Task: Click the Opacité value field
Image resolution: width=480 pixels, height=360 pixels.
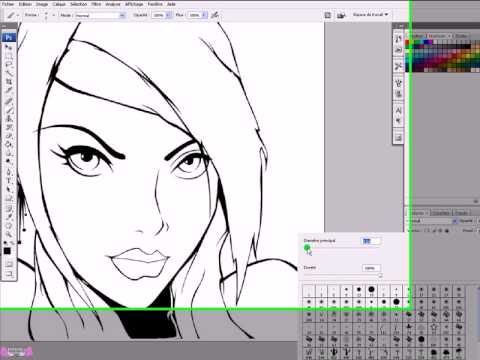Action: point(159,15)
